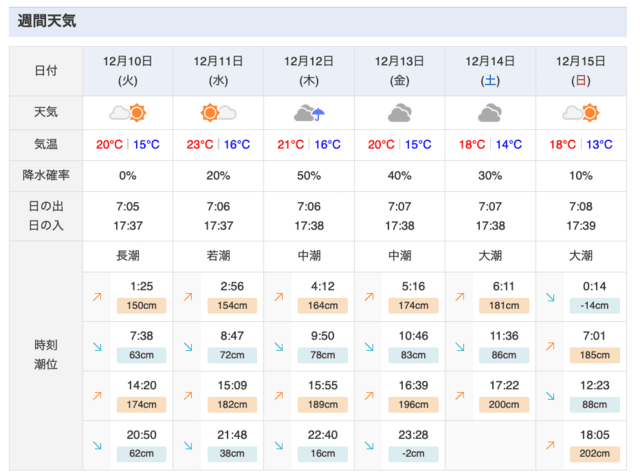Select the 12月10日 (火) date header
This screenshot has width=640, height=476.
tap(128, 71)
